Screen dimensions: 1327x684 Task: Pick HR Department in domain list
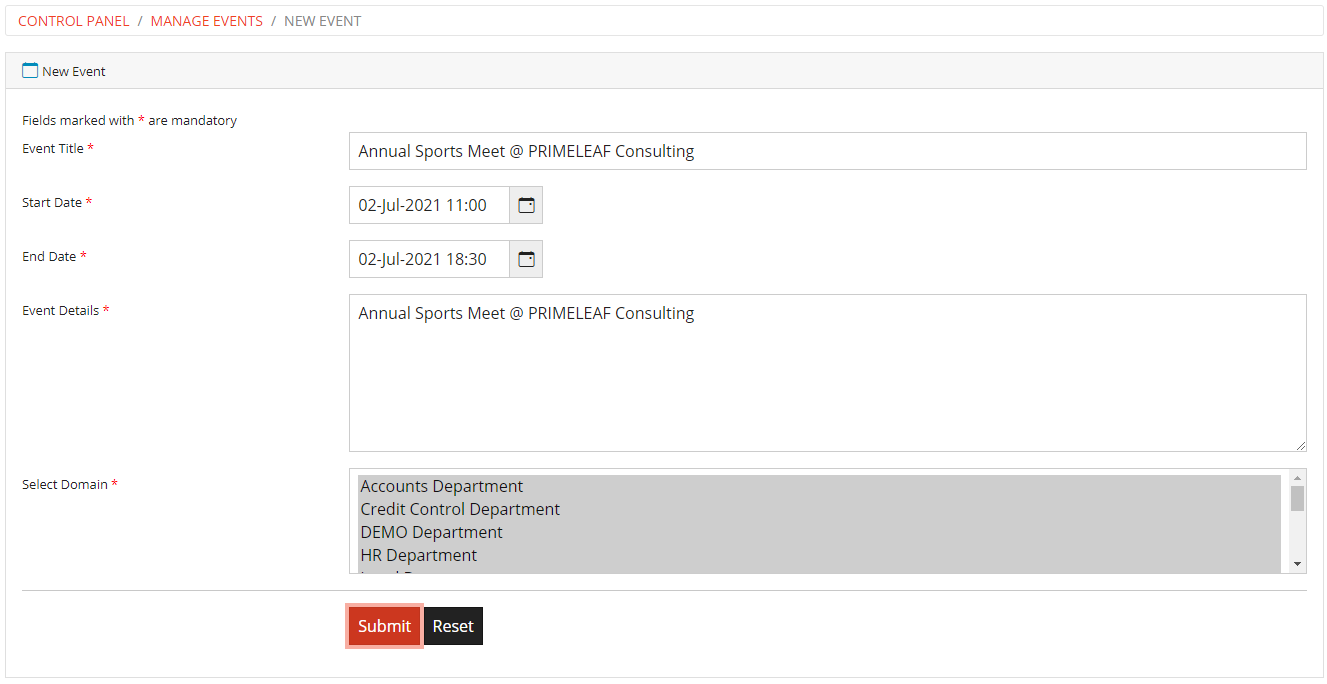(x=819, y=555)
